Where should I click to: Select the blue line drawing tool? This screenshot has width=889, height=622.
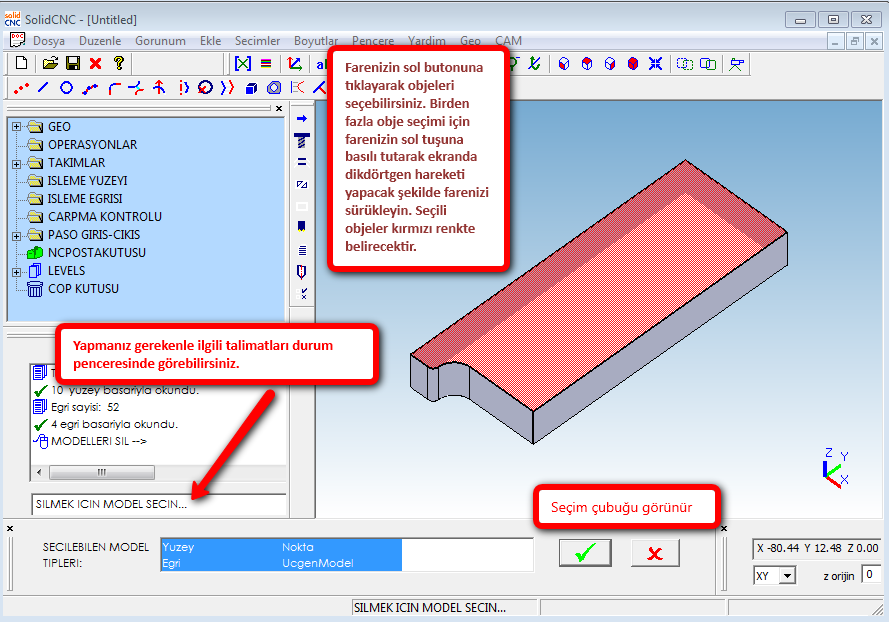[43, 87]
